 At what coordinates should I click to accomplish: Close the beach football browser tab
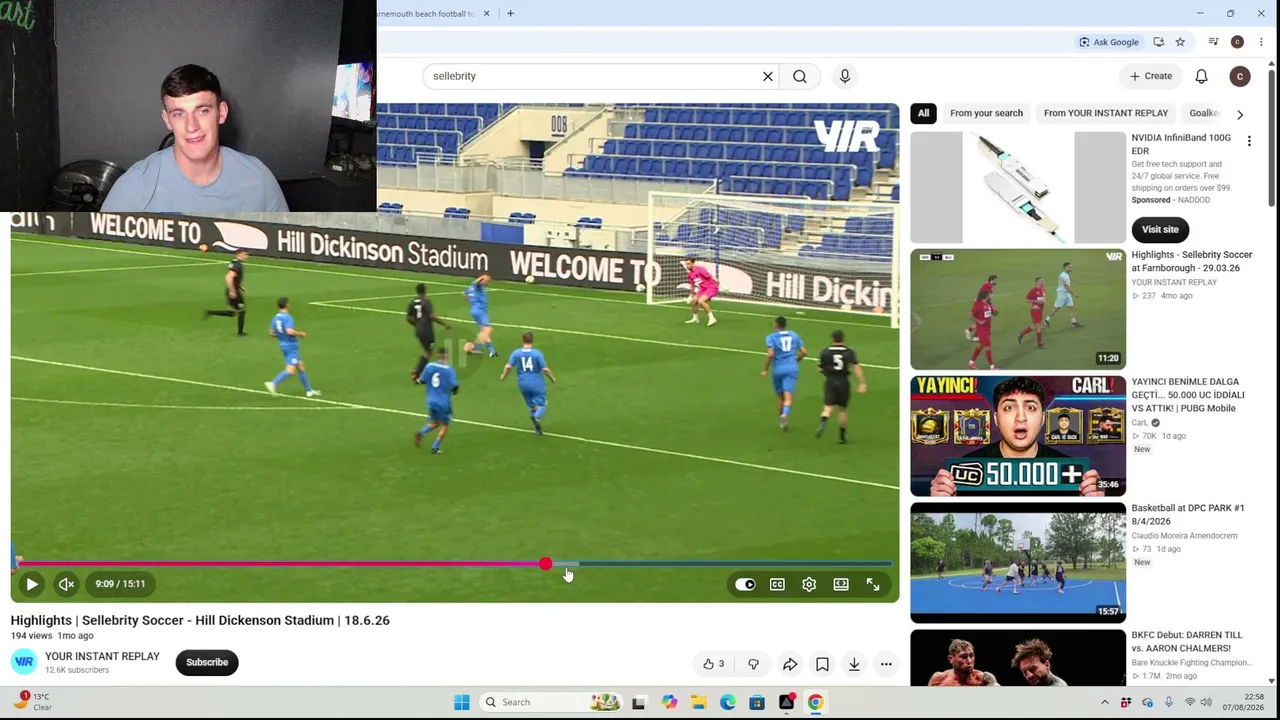coord(486,13)
